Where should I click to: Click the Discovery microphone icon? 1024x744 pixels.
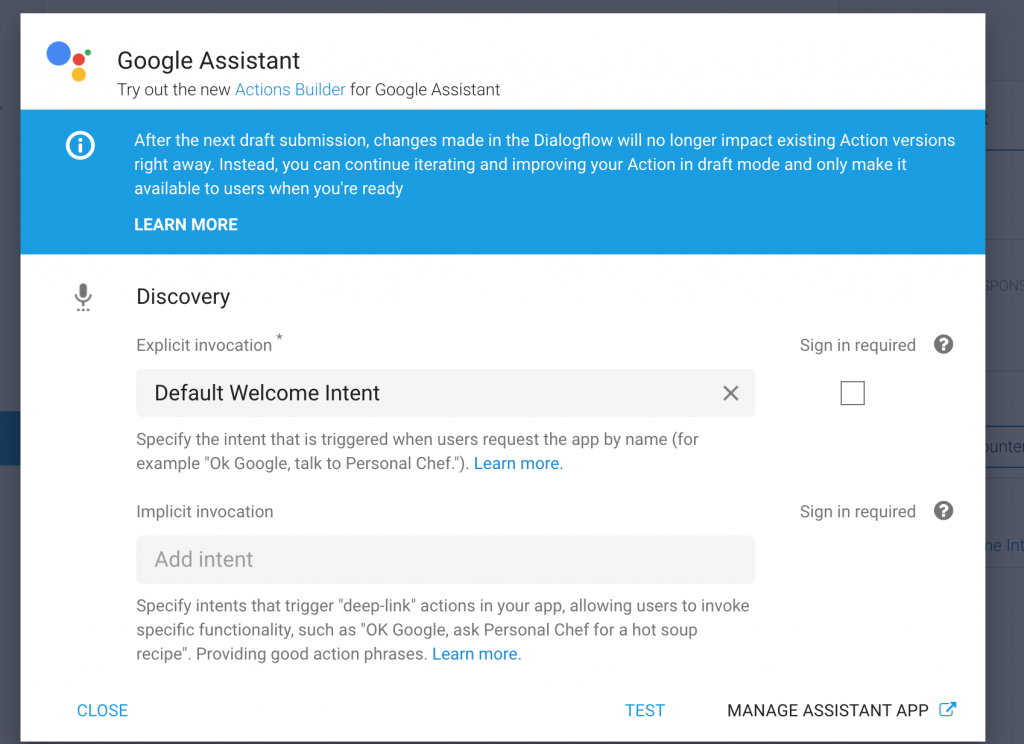(x=83, y=297)
